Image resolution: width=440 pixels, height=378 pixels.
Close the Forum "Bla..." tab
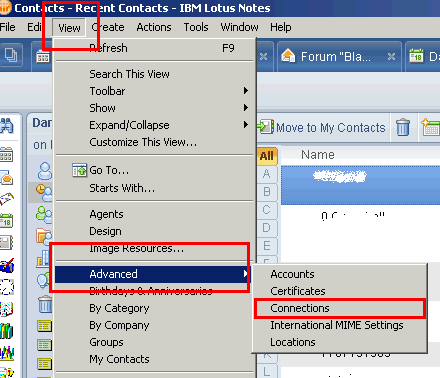[x=391, y=57]
